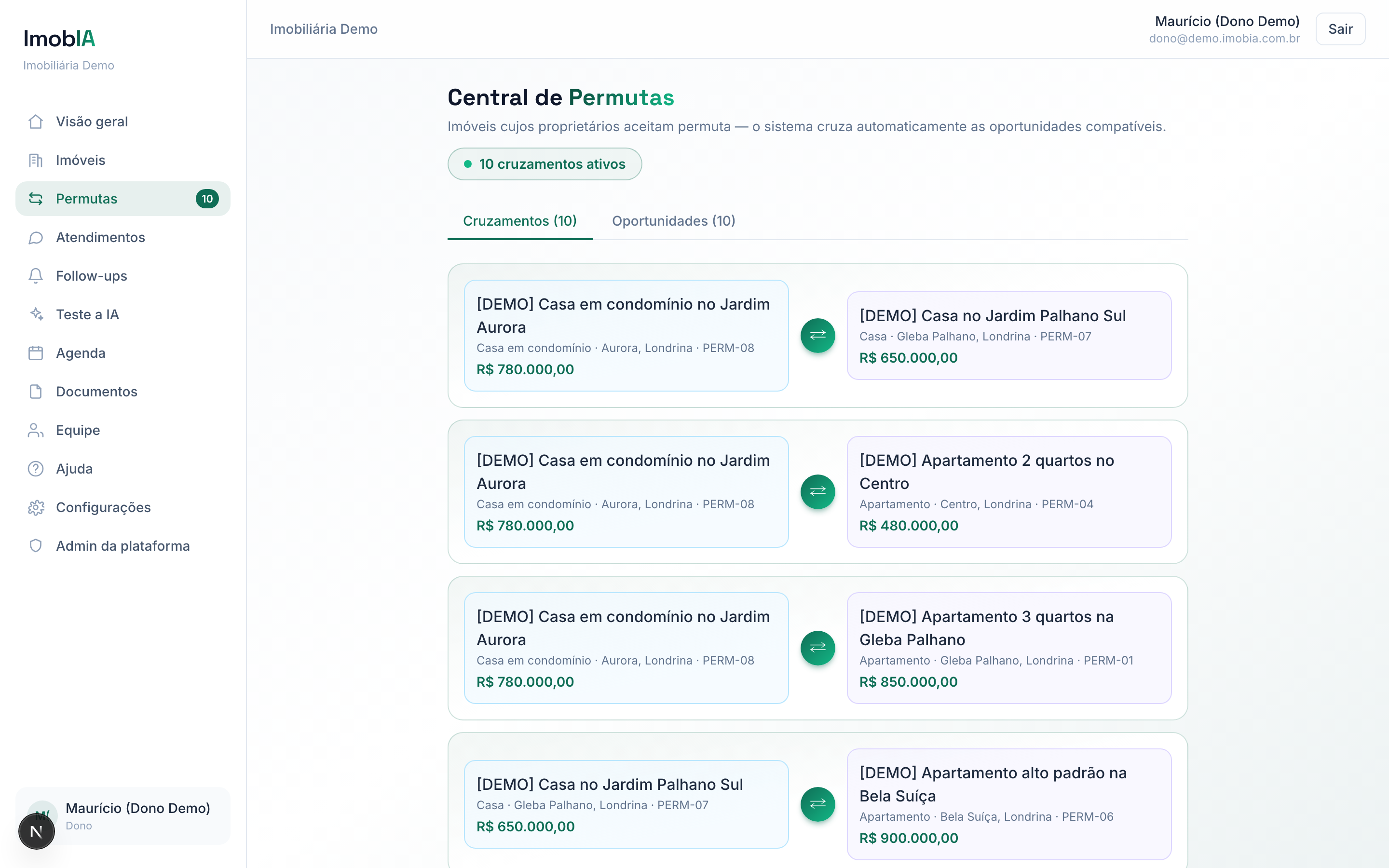Click the Admin da plataforma shield icon
The image size is (1389, 868).
click(x=36, y=546)
